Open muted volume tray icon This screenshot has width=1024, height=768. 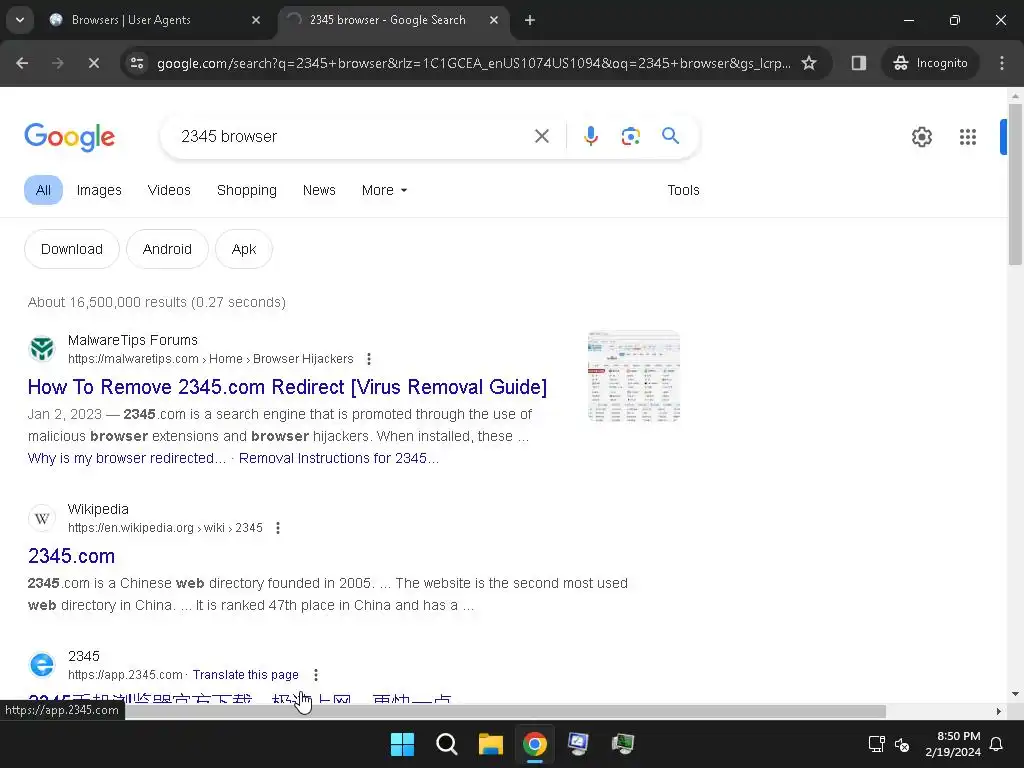tap(902, 744)
